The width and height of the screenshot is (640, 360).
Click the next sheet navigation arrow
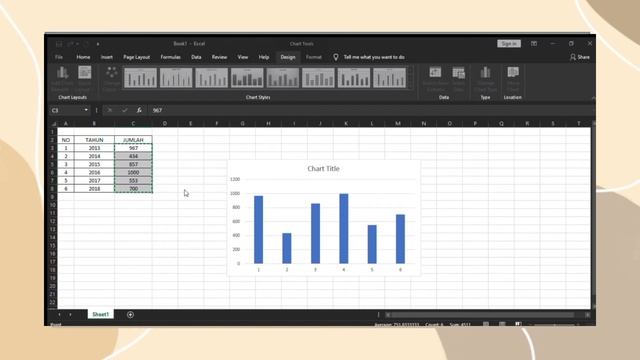[70, 315]
